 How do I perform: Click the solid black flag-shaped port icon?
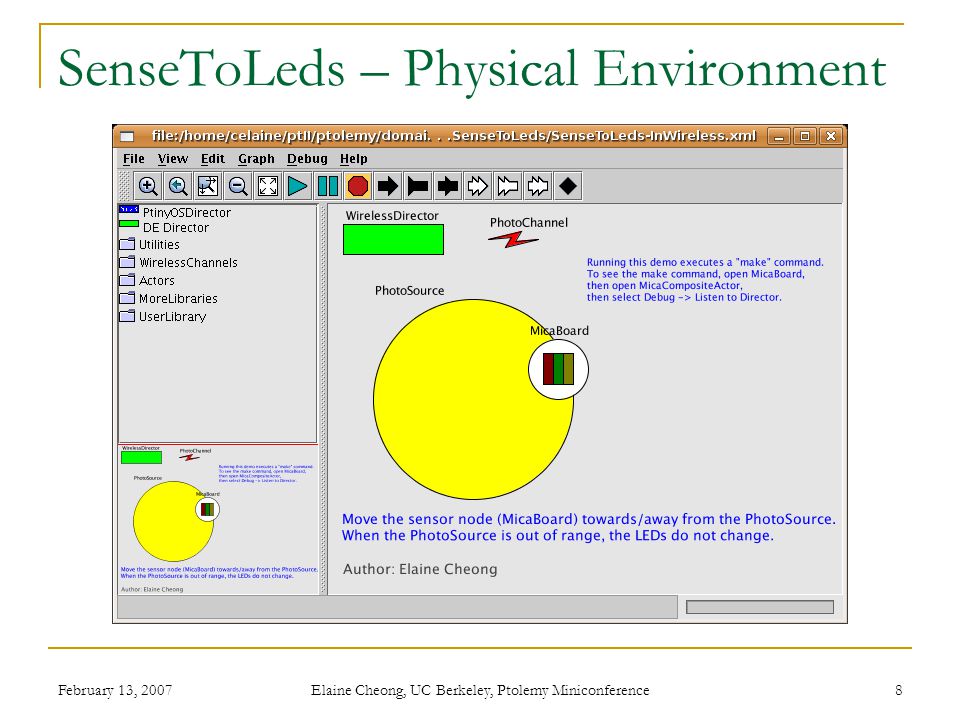coord(418,186)
